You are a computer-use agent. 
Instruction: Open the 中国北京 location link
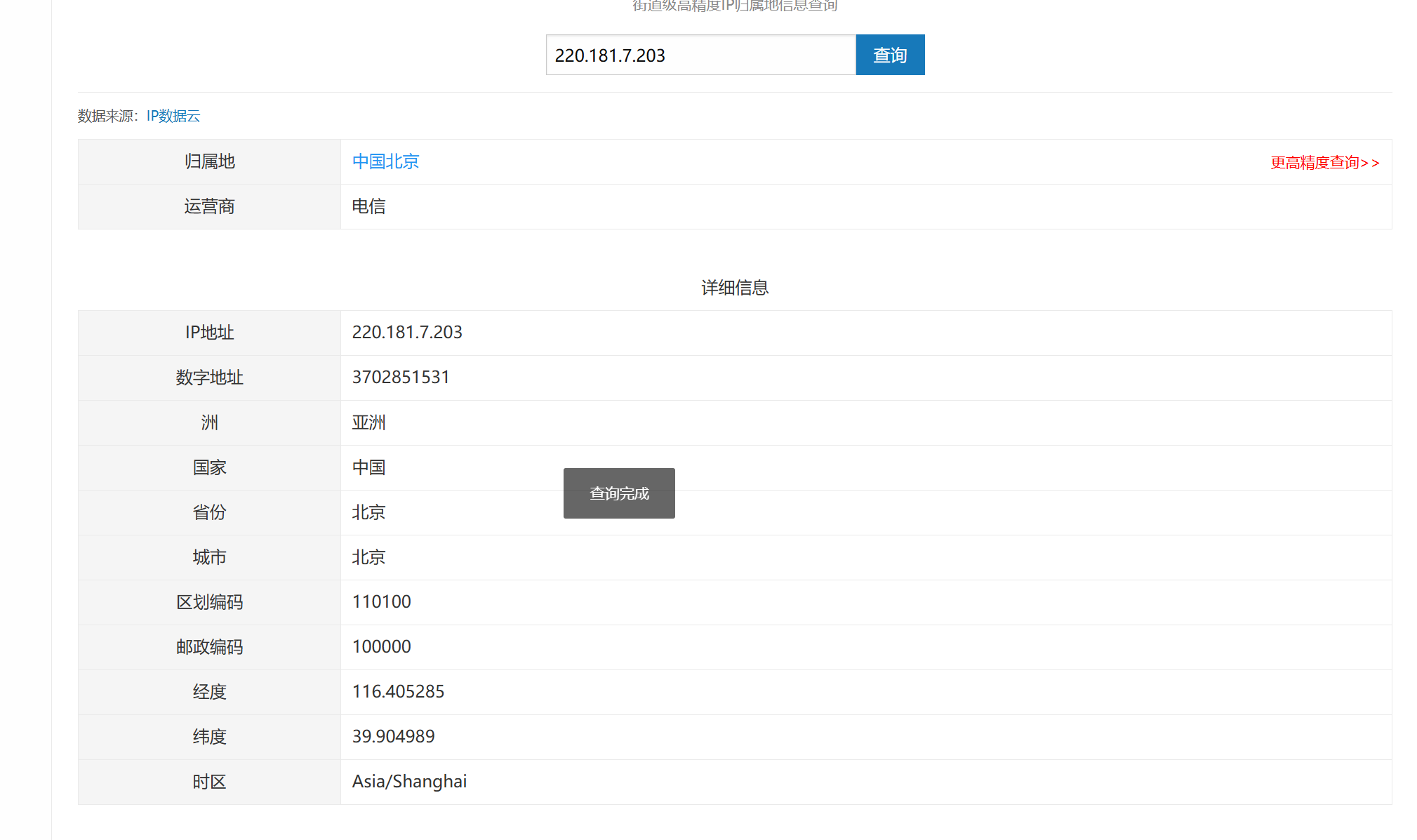tap(385, 161)
